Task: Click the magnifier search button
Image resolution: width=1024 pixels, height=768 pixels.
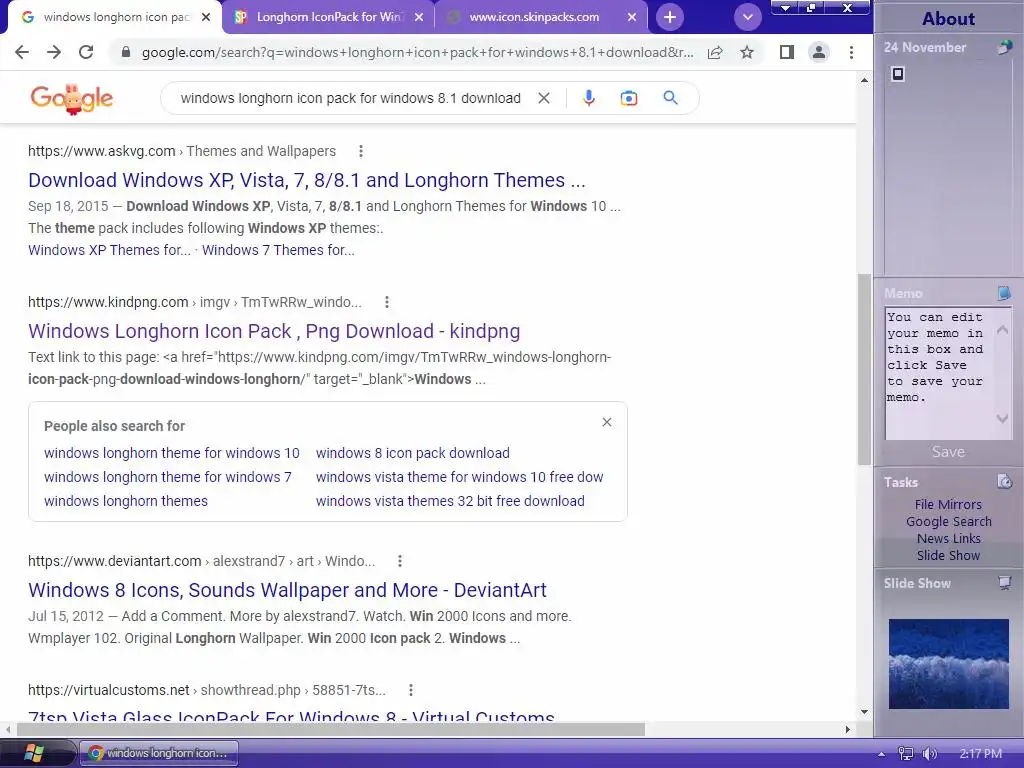Action: pyautogui.click(x=670, y=98)
